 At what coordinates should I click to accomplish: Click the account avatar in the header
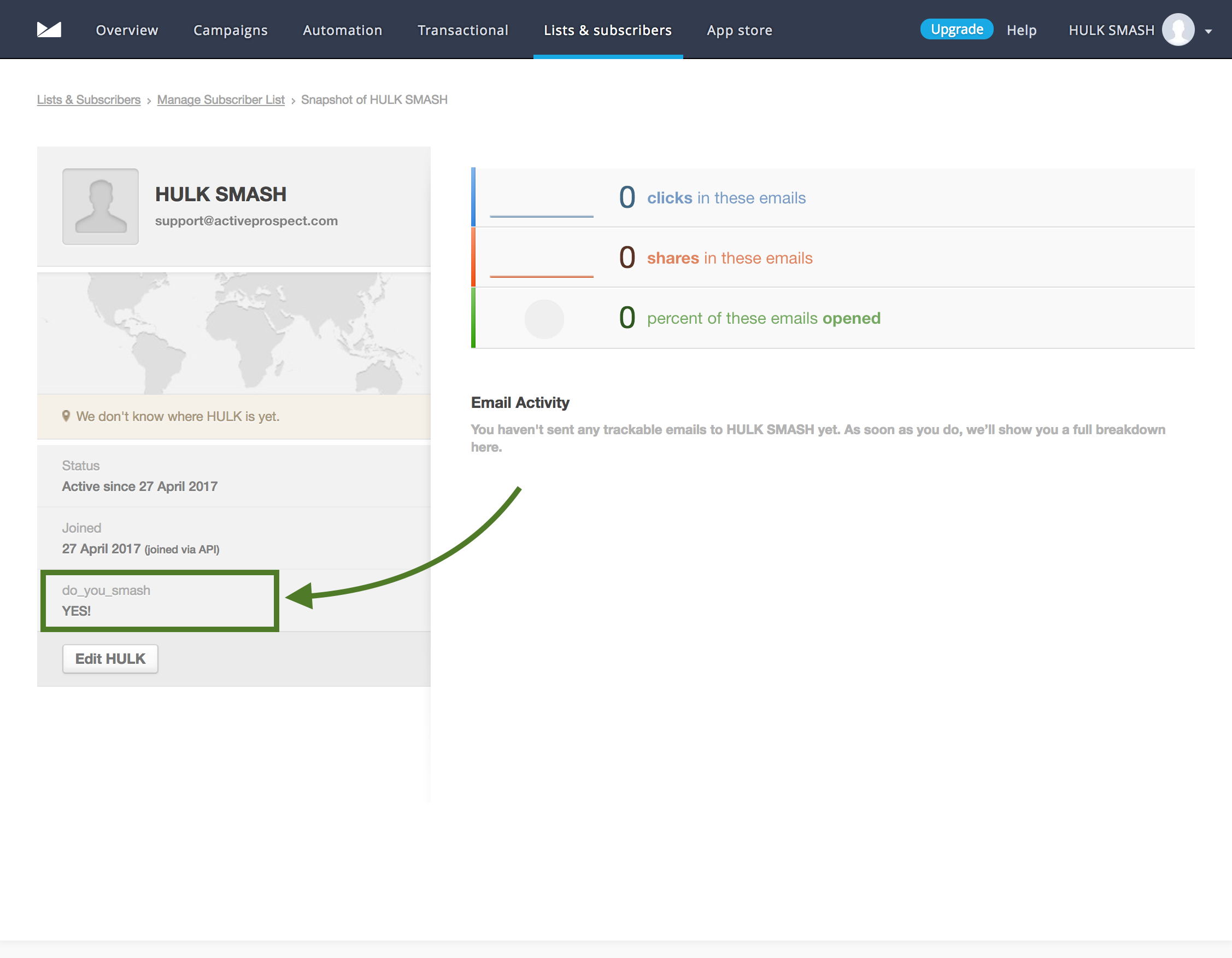pyautogui.click(x=1178, y=30)
